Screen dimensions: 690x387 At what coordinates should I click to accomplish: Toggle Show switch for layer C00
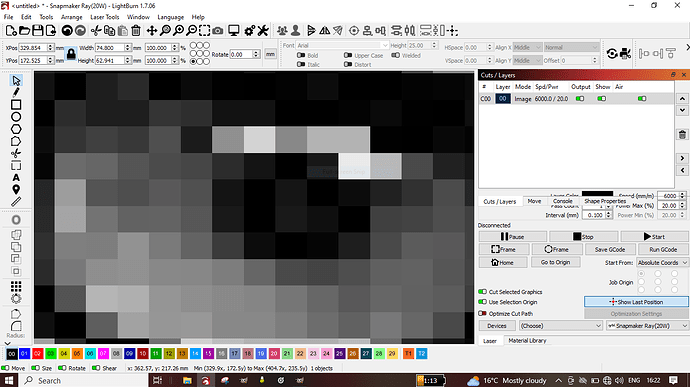click(602, 99)
